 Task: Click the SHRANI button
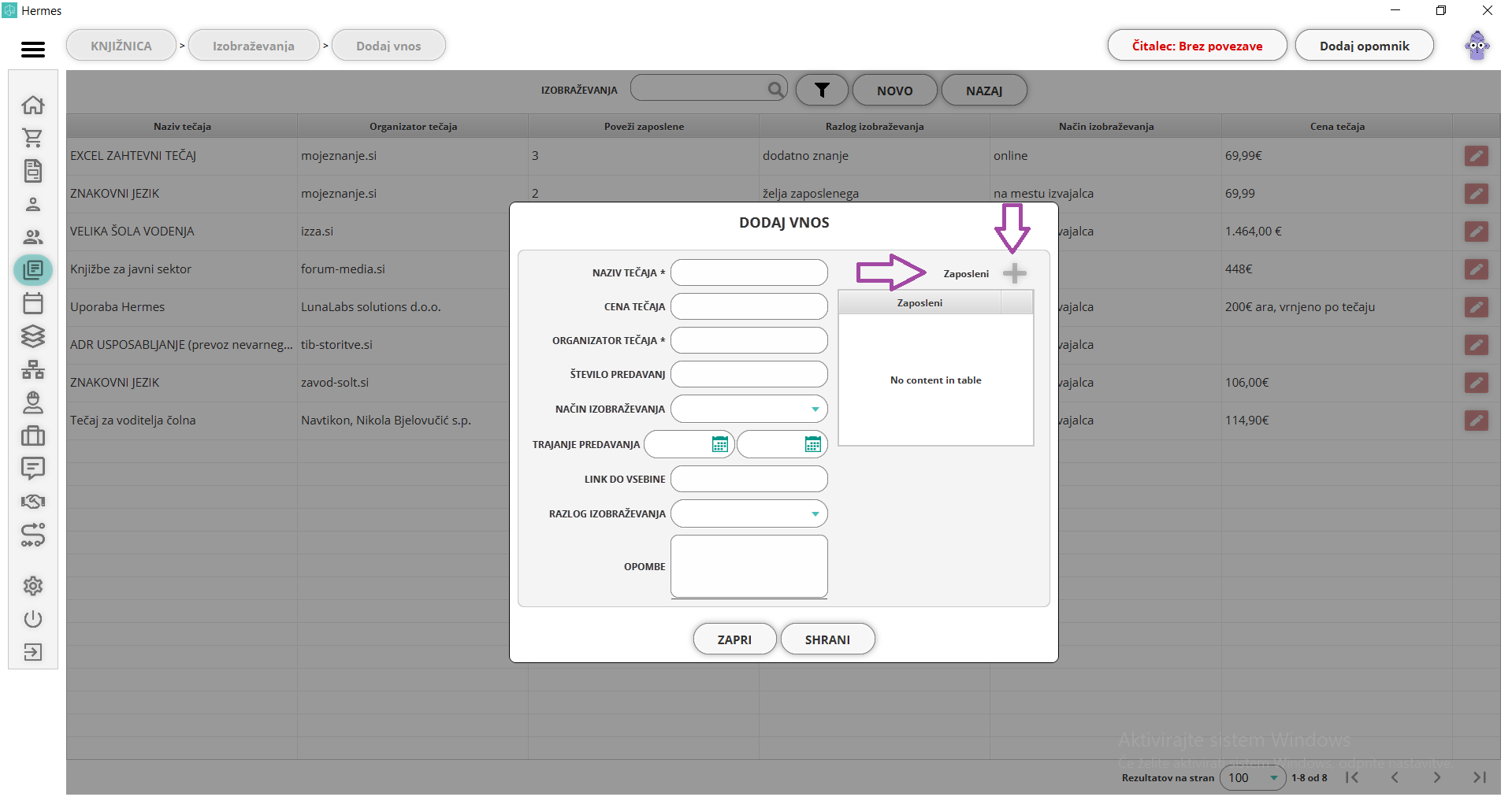pos(827,639)
